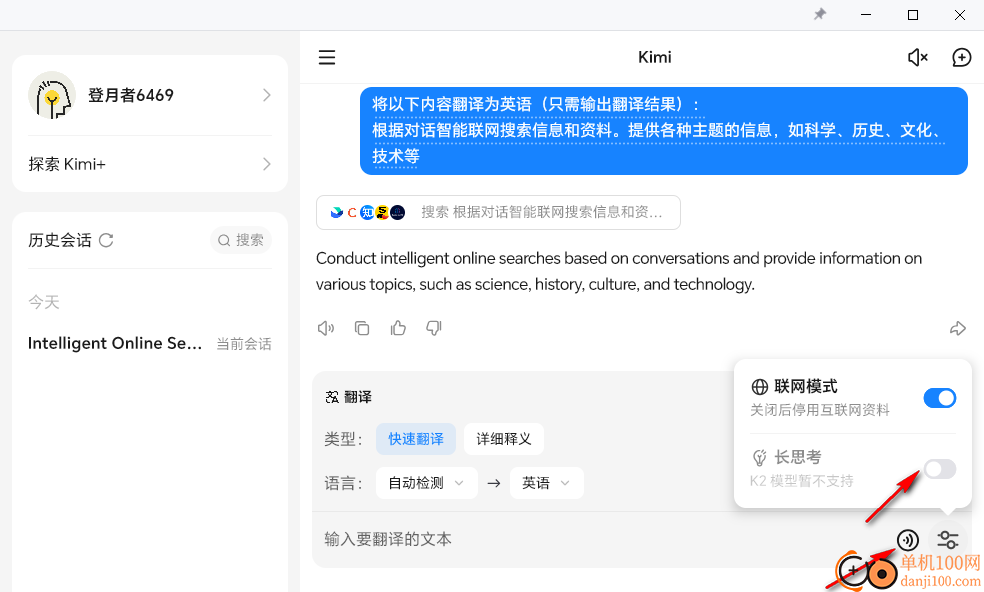Click the Kimi title in header
The image size is (984, 592).
(x=655, y=57)
